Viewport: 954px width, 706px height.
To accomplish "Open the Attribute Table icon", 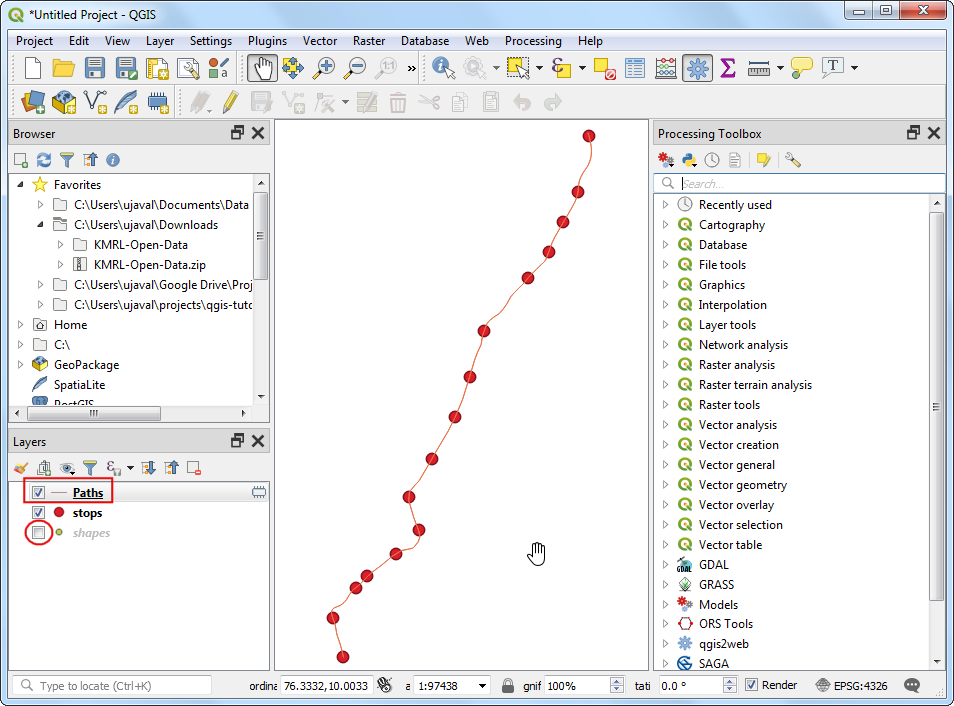I will point(635,68).
